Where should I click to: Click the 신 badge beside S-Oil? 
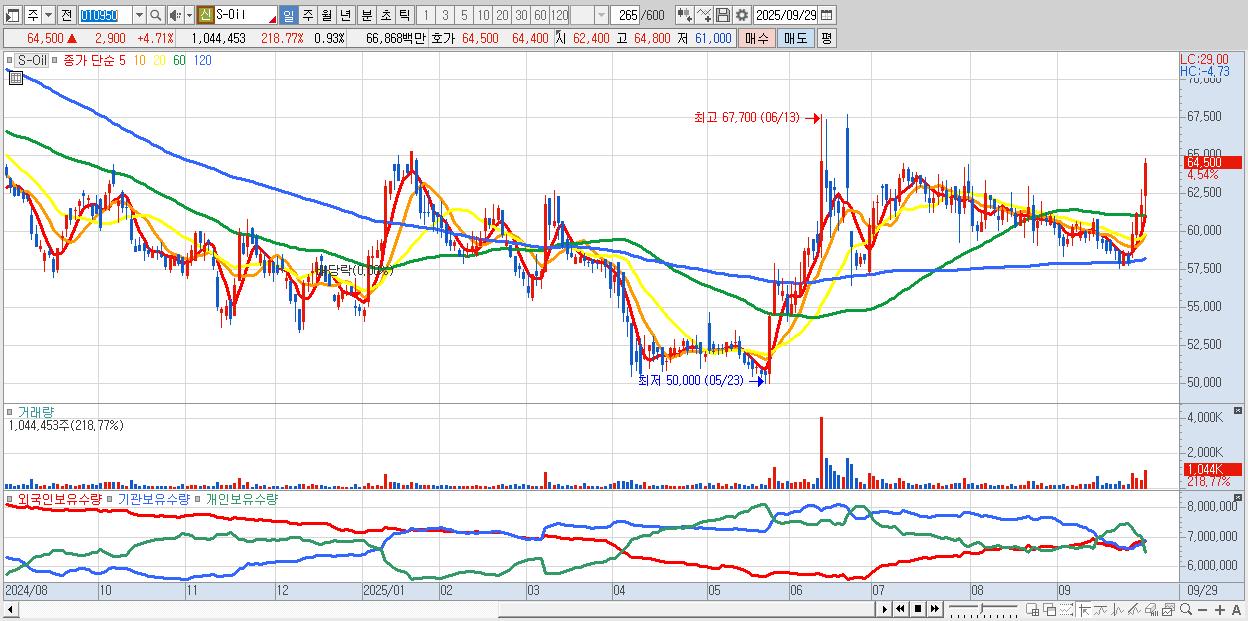coord(205,15)
